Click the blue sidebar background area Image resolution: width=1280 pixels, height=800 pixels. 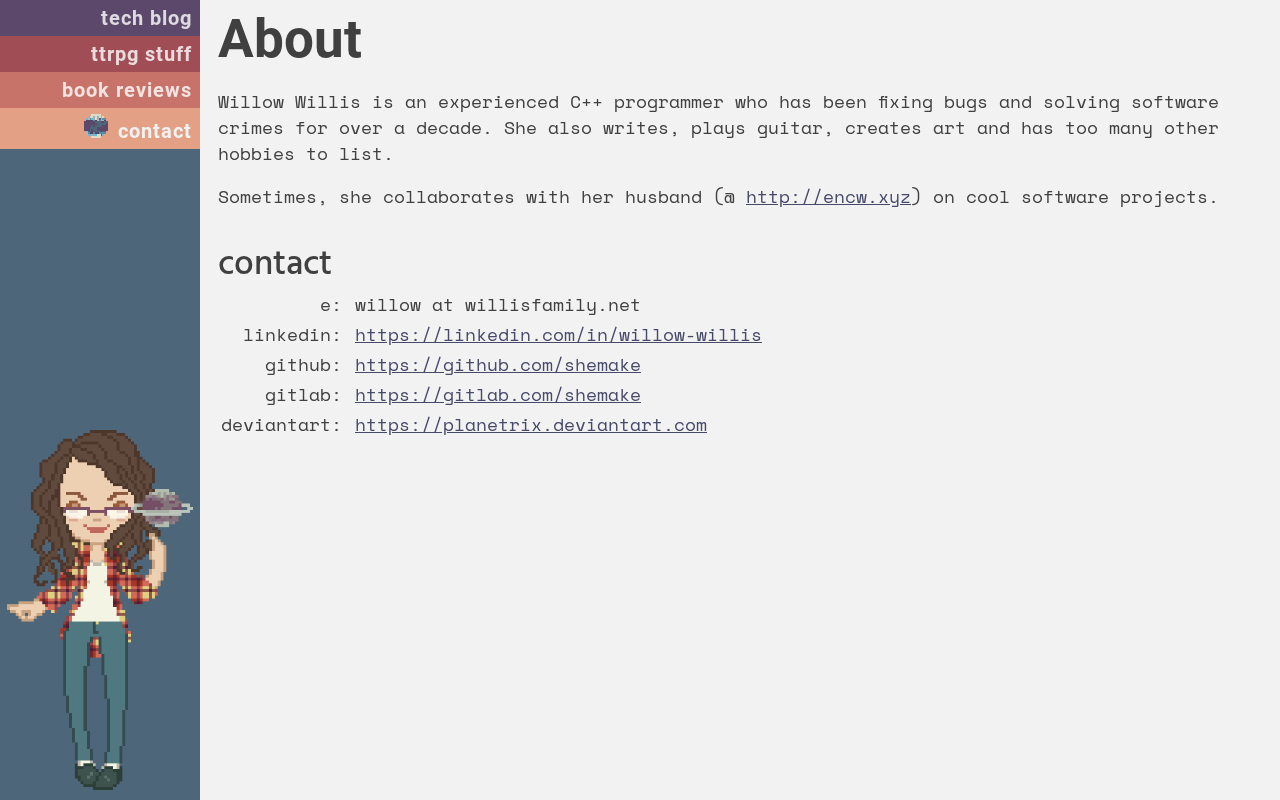click(100, 290)
